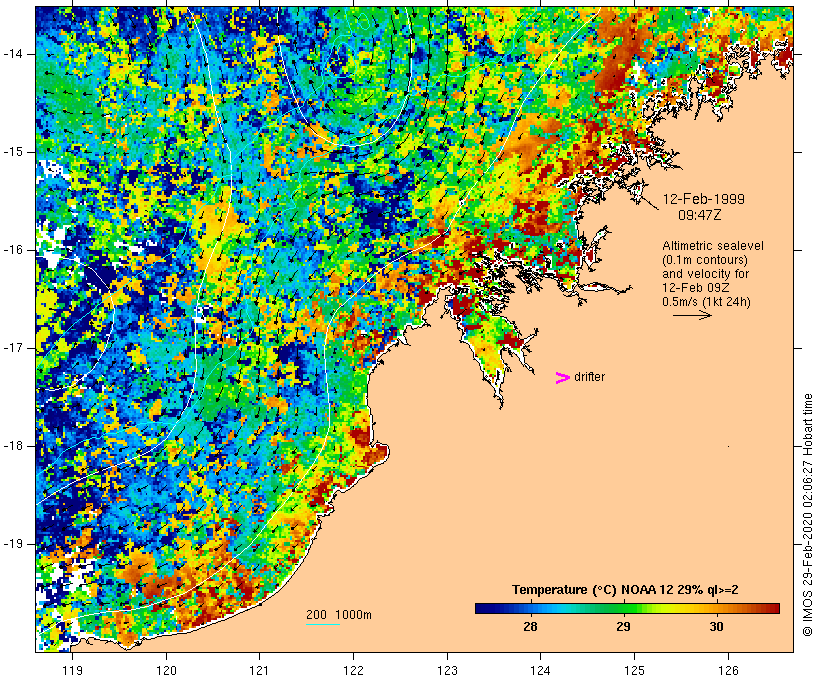Image resolution: width=820 pixels, height=680 pixels.
Task: Click the latitude axis label '-14'
Action: (x=13, y=54)
